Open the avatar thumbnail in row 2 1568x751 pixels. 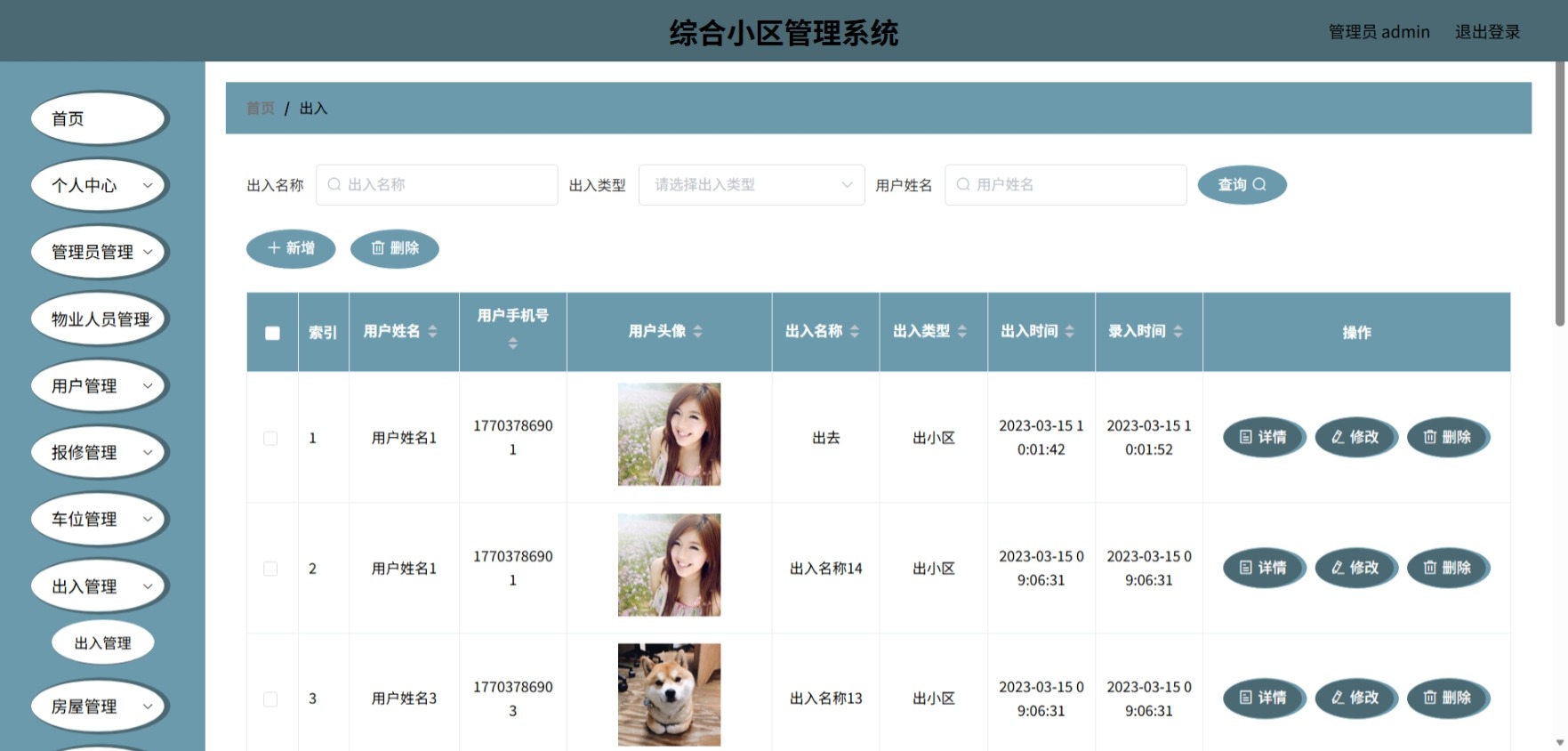coord(669,565)
